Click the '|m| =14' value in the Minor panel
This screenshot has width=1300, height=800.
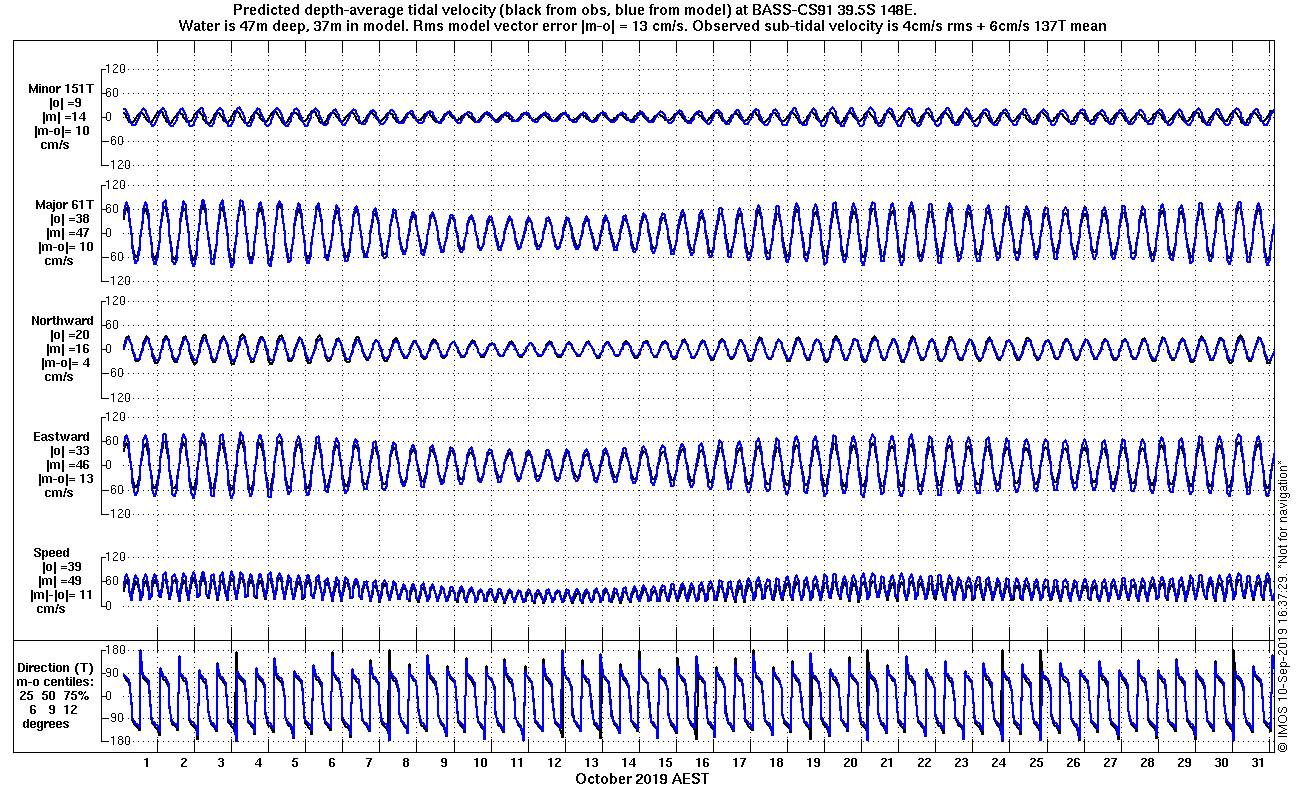(66, 117)
